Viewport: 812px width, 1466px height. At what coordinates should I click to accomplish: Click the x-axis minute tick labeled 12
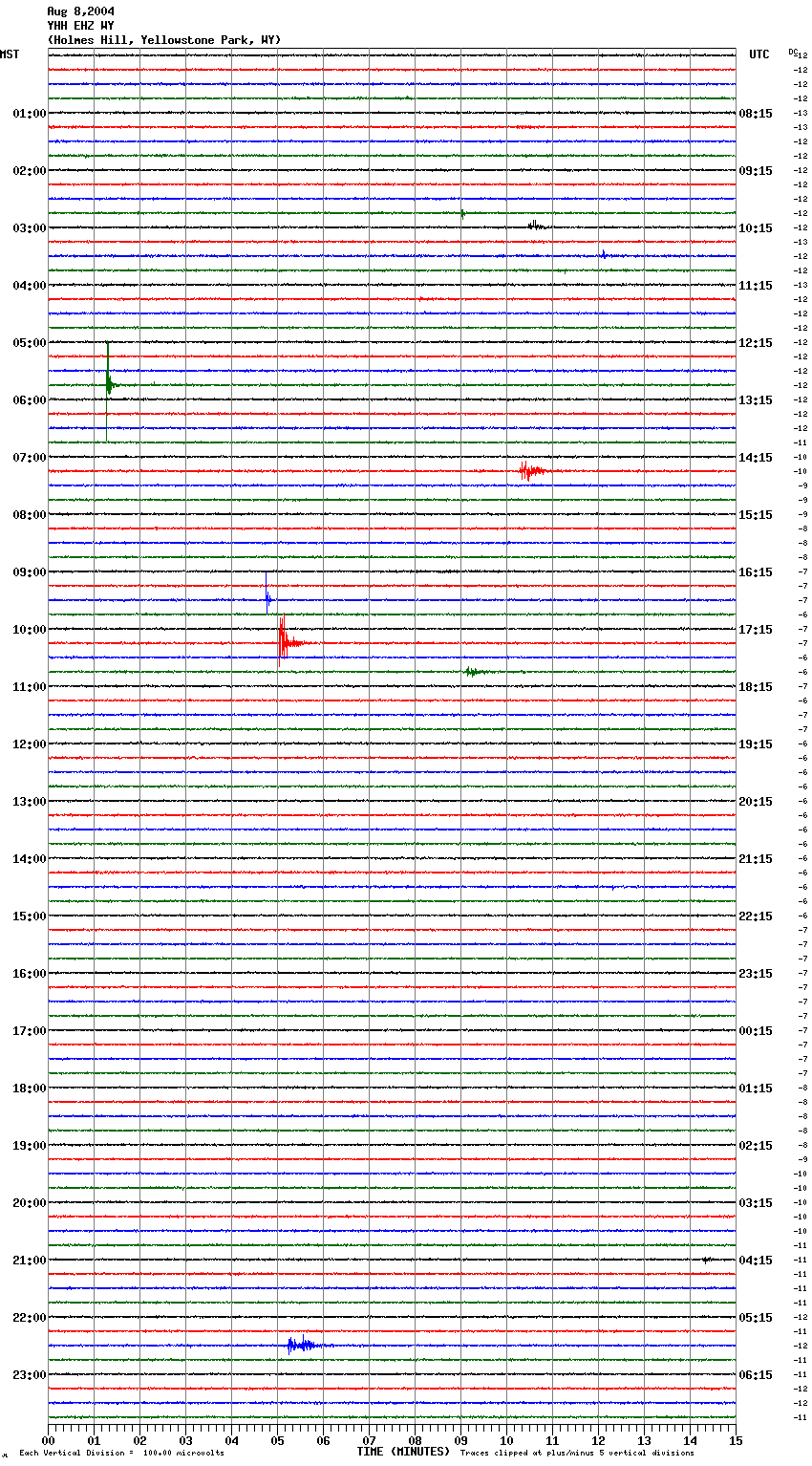[x=598, y=1440]
